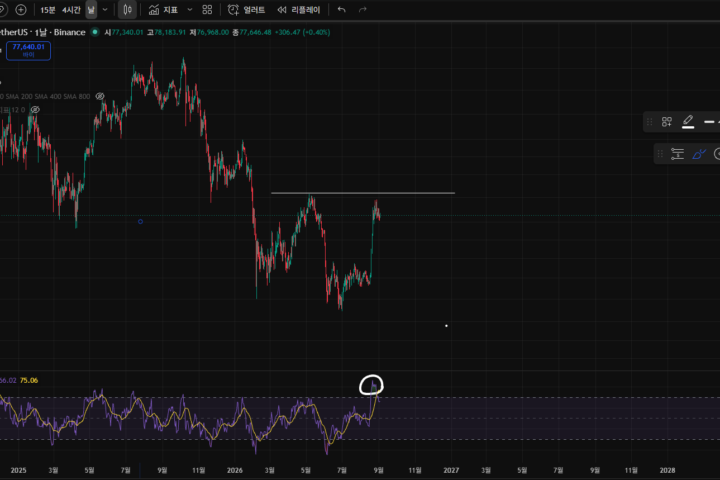Viewport: 720px width, 480px height.
Task: Select the brush drawing tool
Action: pyautogui.click(x=698, y=154)
